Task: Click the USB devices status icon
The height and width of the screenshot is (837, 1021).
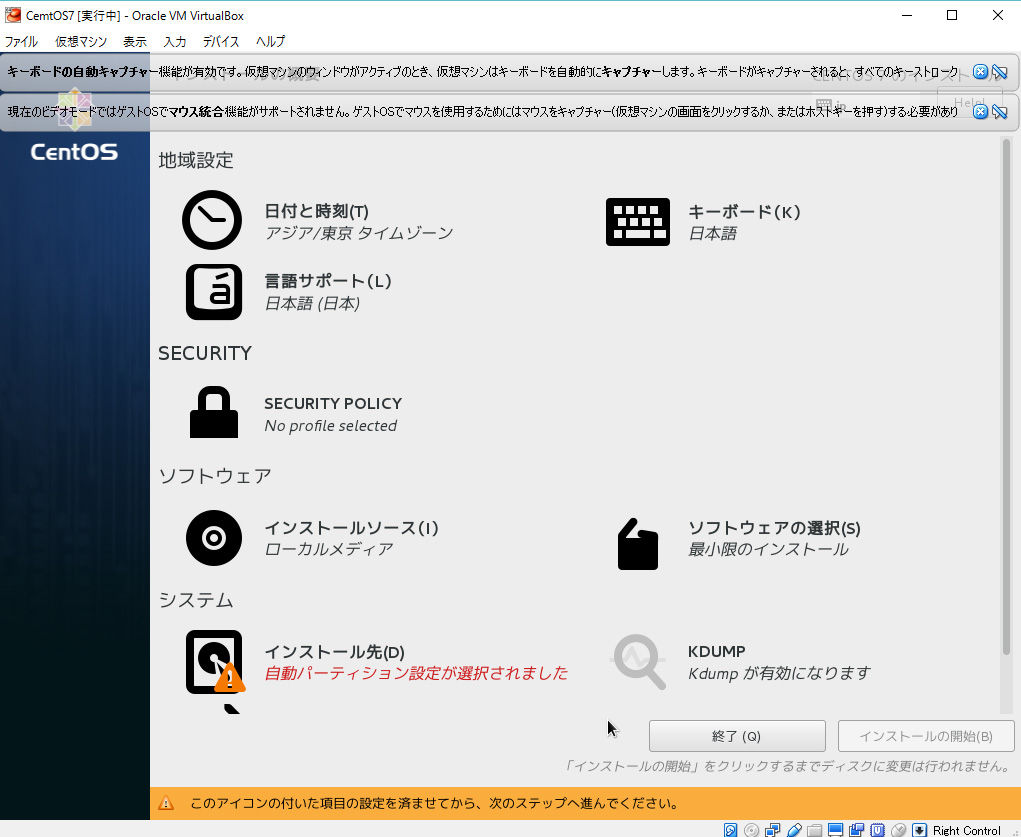Action: click(x=794, y=830)
